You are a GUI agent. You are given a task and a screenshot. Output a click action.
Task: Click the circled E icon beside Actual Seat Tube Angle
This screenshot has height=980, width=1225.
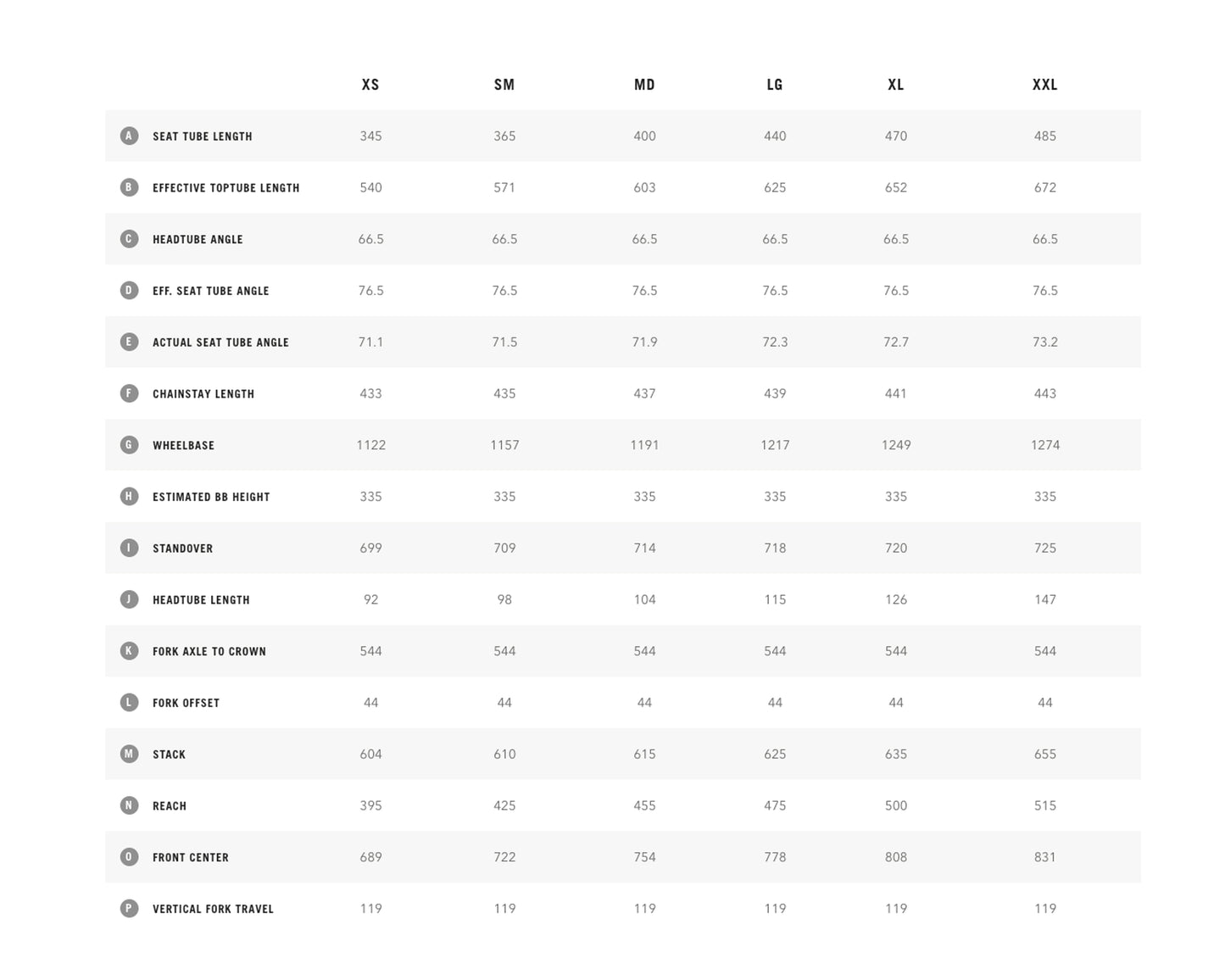click(x=129, y=342)
